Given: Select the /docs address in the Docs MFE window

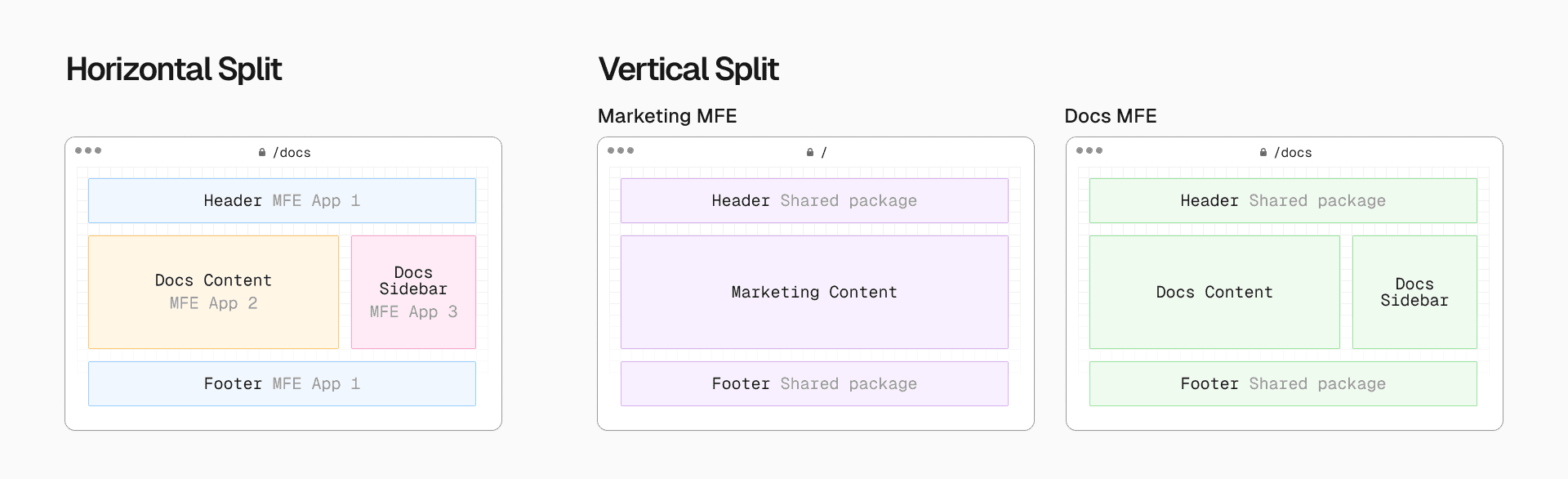Looking at the screenshot, I should coord(1293,153).
